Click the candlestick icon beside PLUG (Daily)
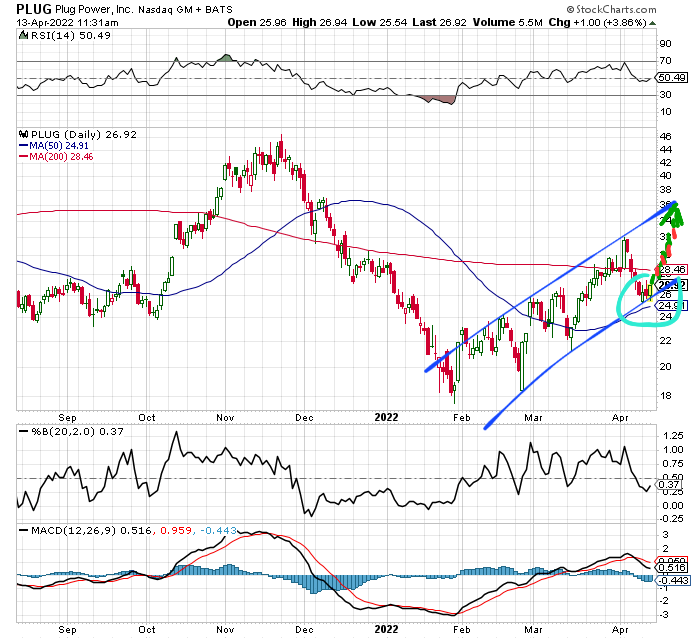This screenshot has height=638, width=700. (23, 134)
